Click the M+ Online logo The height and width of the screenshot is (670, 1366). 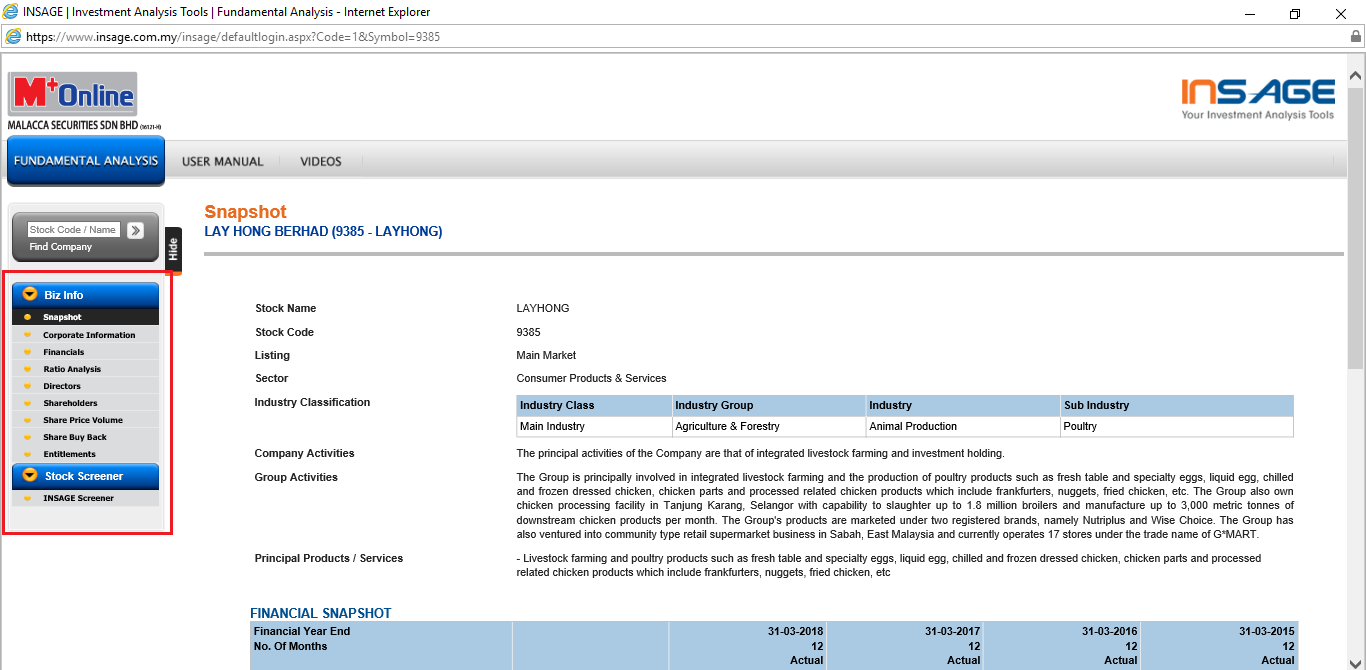(x=73, y=96)
